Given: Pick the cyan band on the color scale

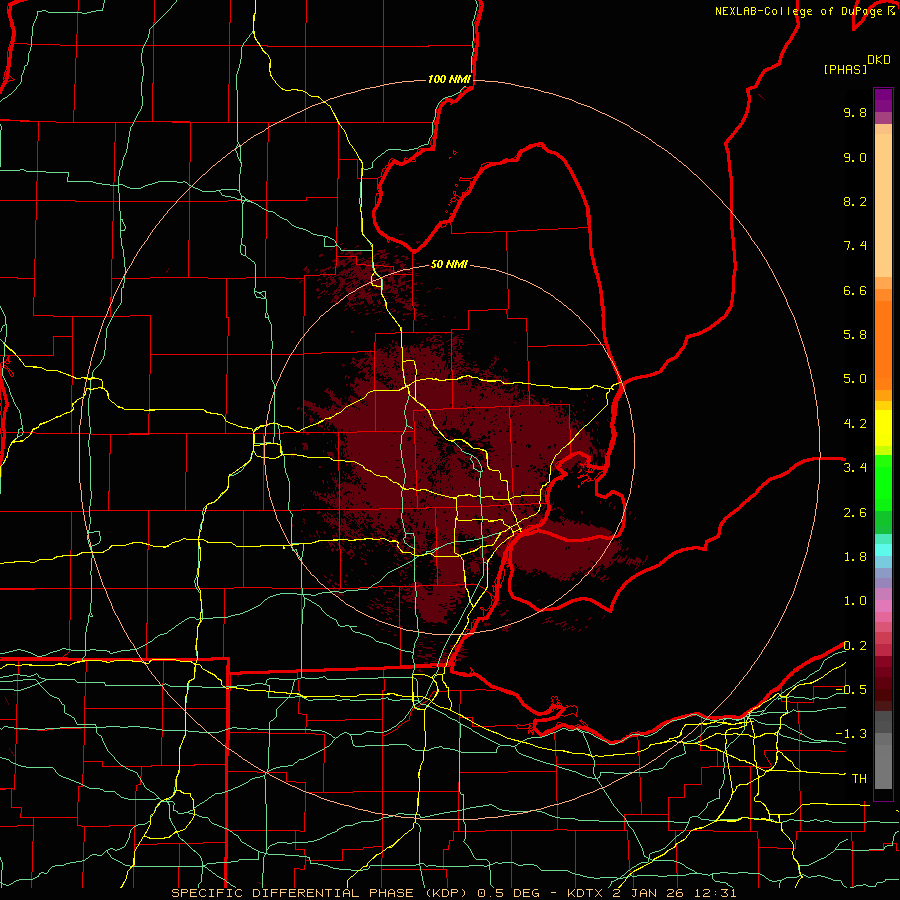Looking at the screenshot, I should [x=883, y=549].
